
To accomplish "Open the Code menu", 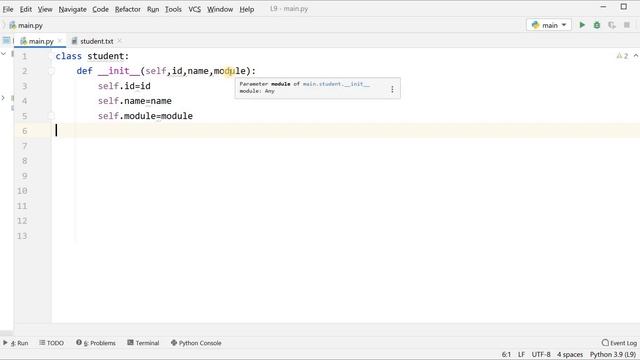I will tap(100, 9).
